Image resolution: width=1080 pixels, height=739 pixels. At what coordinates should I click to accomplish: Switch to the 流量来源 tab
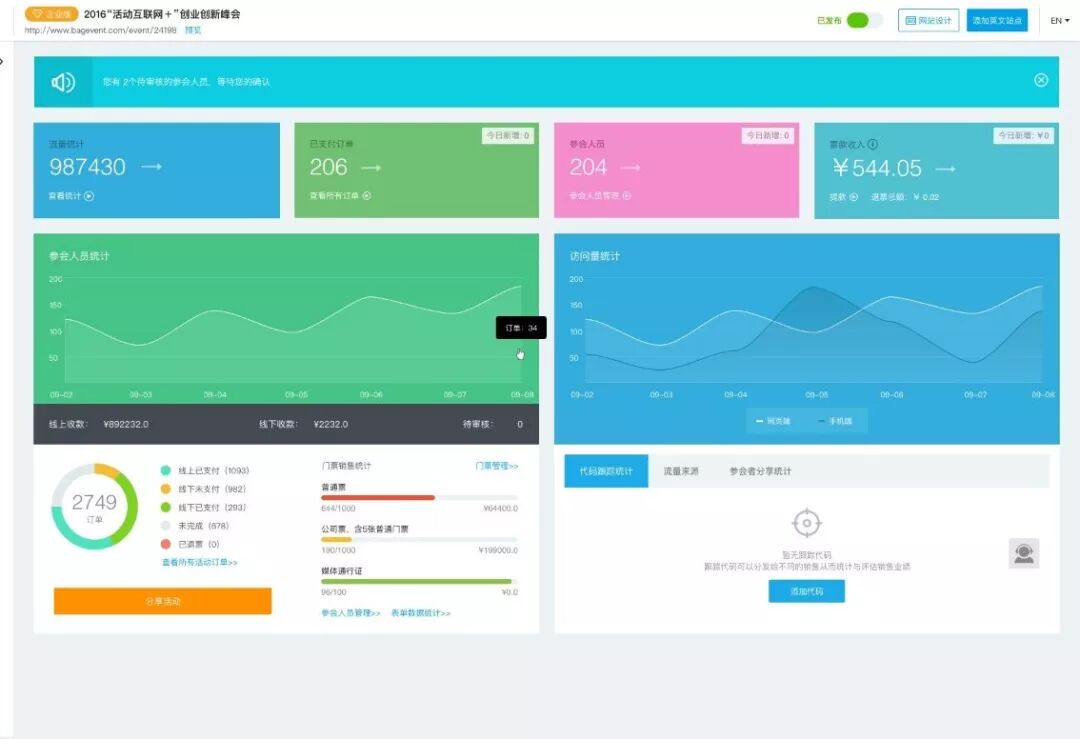point(681,471)
